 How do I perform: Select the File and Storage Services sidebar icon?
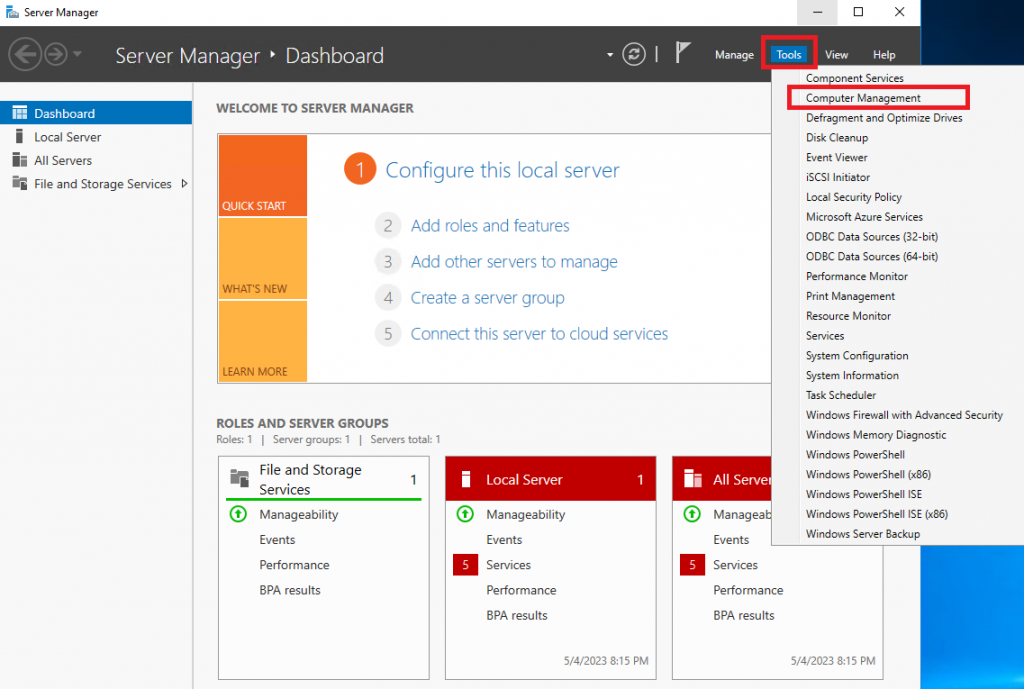[x=20, y=184]
